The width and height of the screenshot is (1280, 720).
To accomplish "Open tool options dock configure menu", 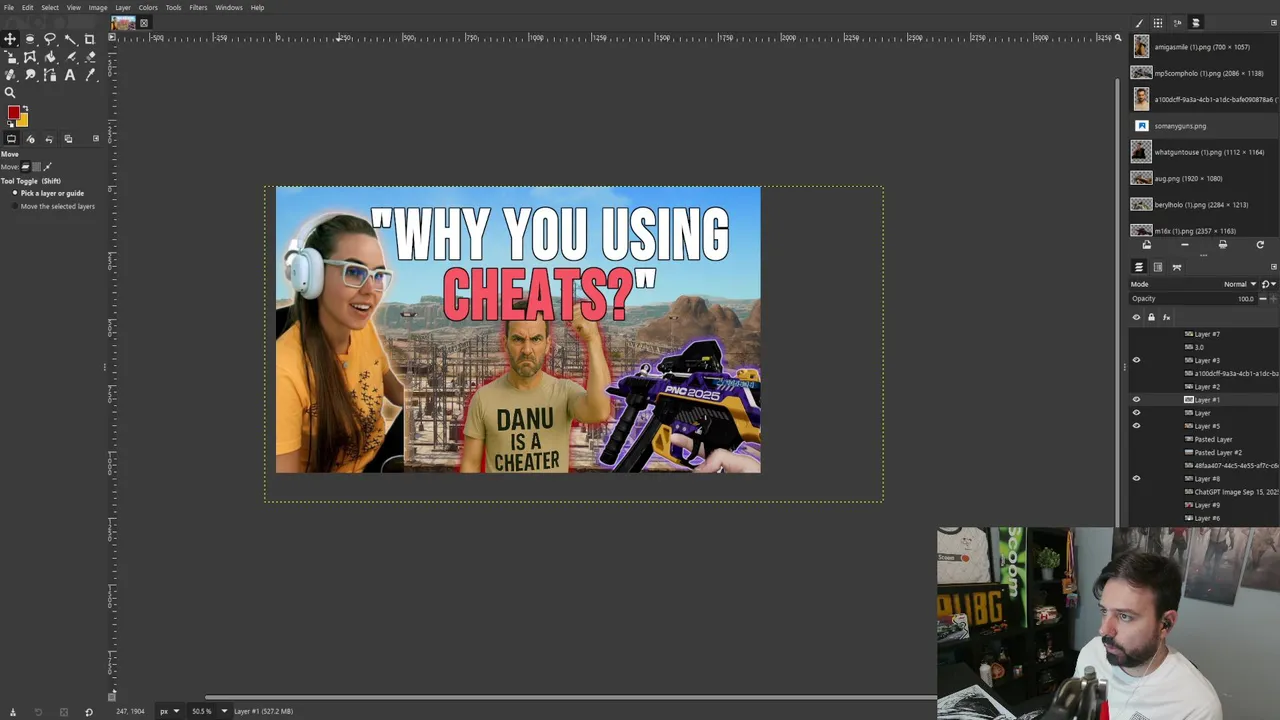I will (x=96, y=138).
